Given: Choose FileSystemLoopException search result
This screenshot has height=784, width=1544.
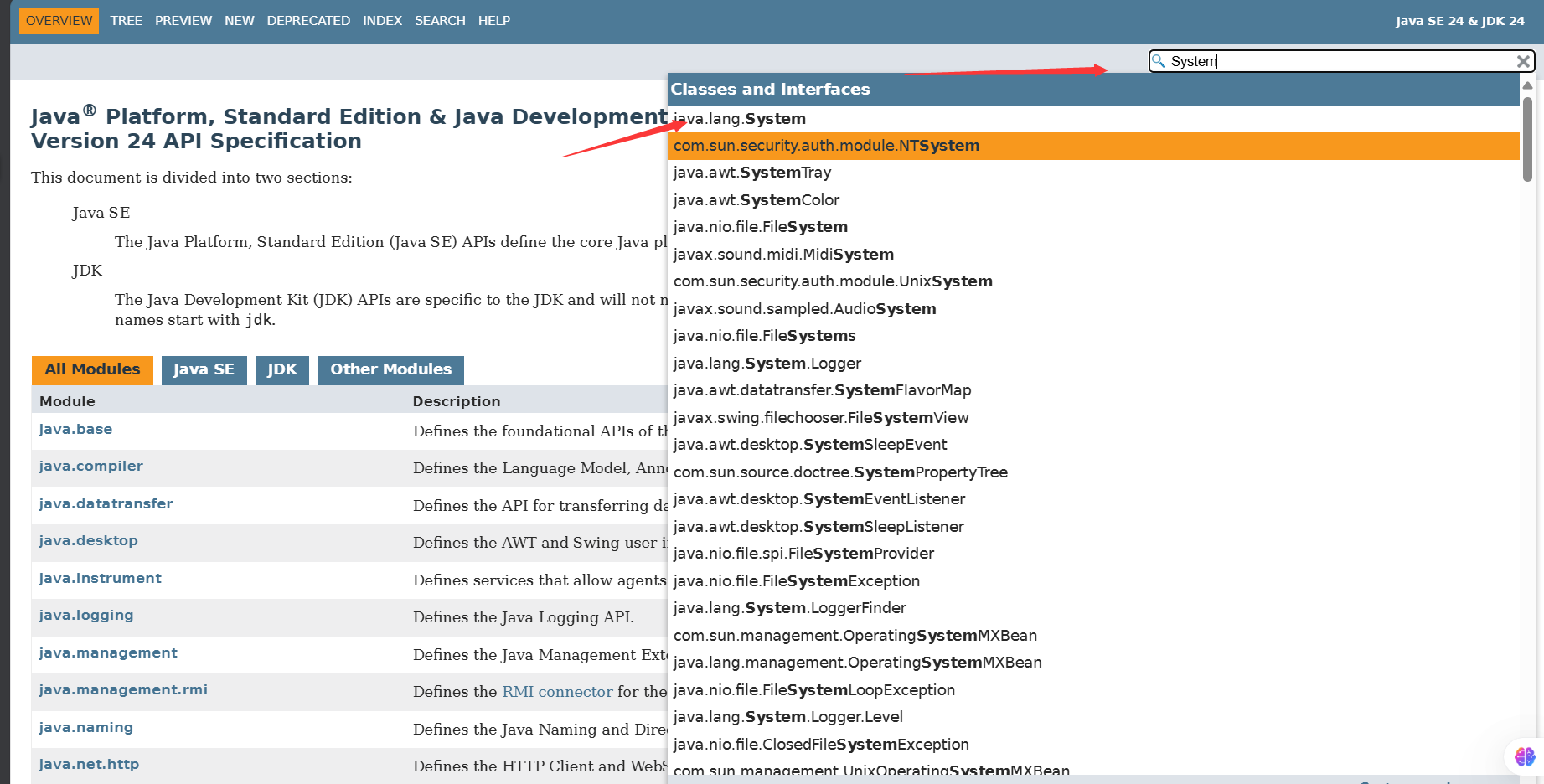Looking at the screenshot, I should click(x=1093, y=690).
